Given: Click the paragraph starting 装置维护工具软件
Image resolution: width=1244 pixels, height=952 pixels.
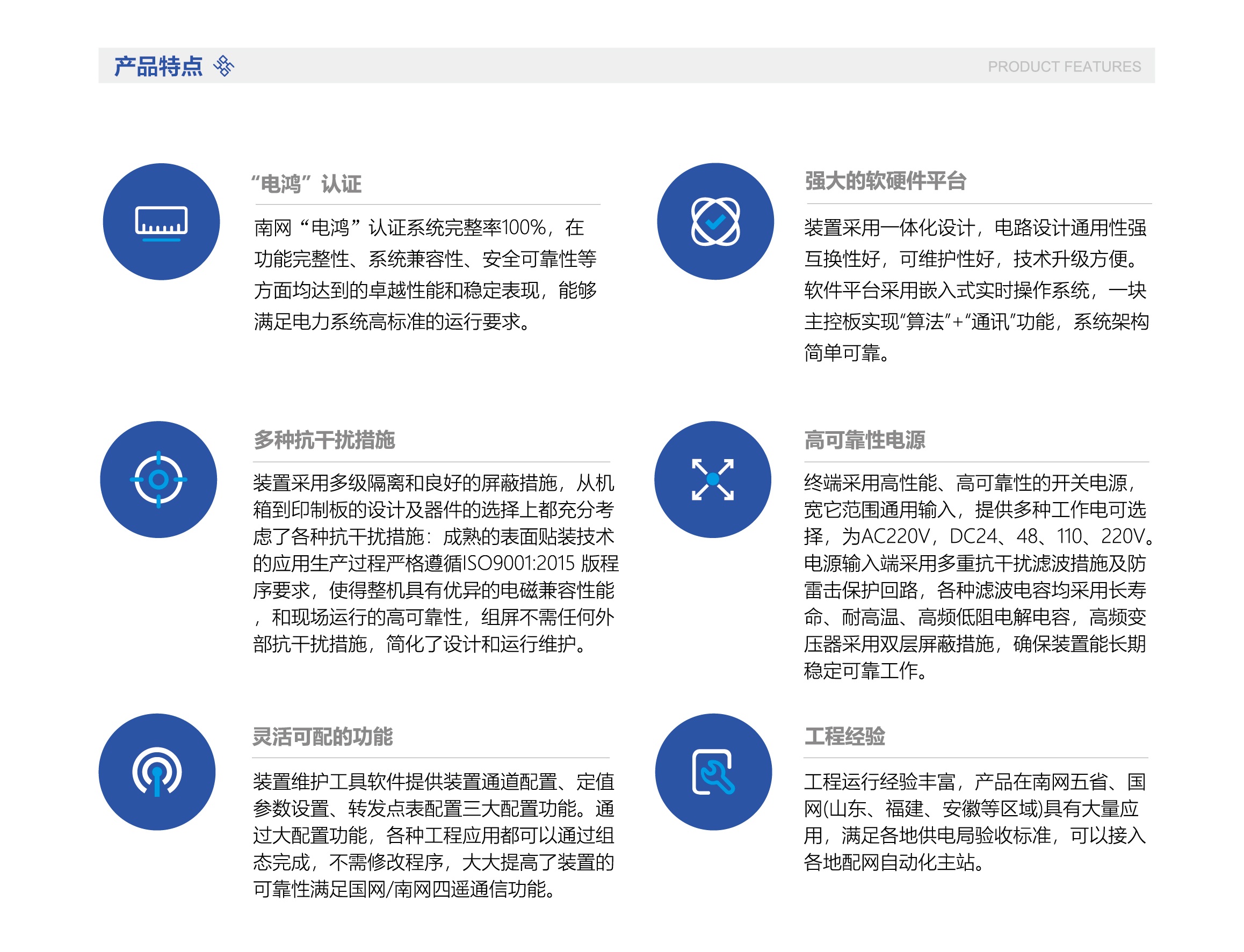Looking at the screenshot, I should [x=433, y=835].
